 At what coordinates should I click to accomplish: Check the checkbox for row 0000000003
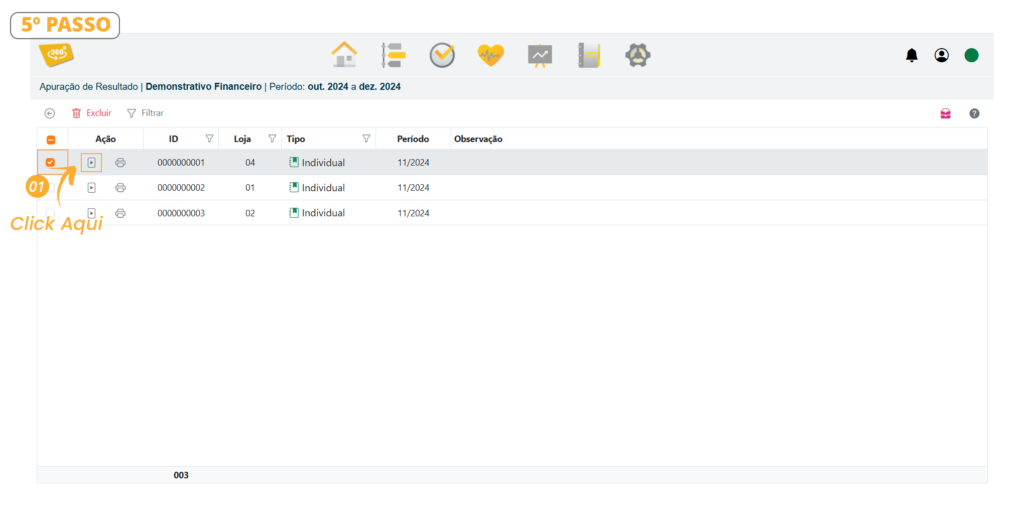click(x=50, y=213)
